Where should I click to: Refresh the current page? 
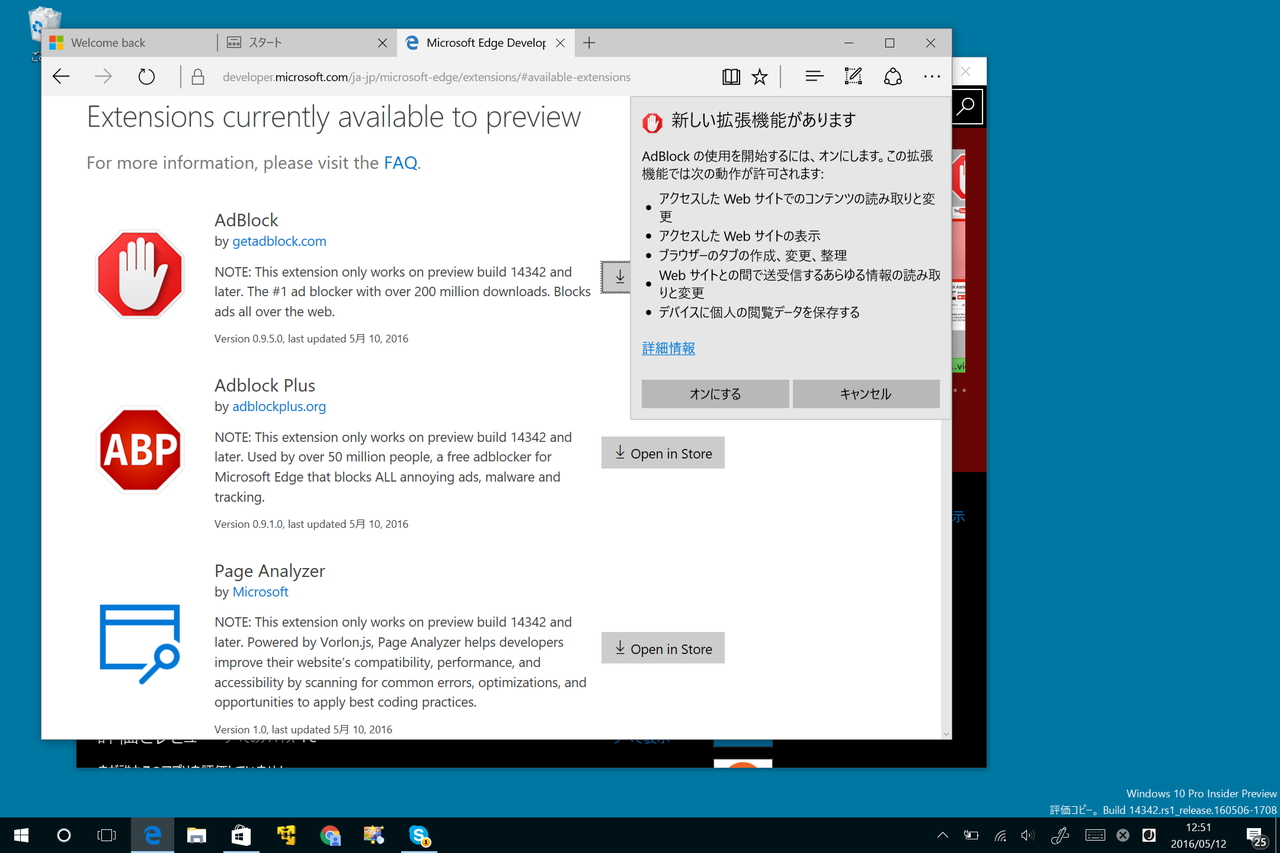146,76
